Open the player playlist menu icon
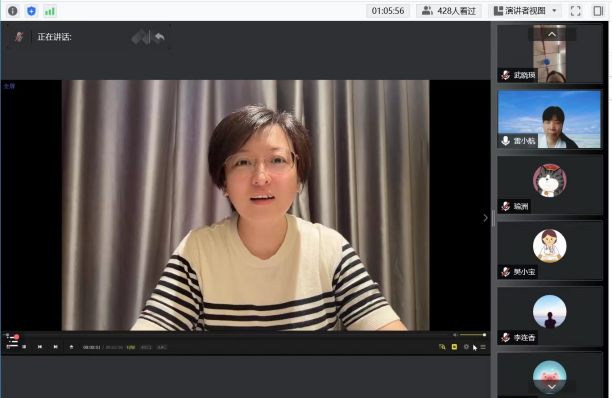The image size is (612, 398). [483, 347]
